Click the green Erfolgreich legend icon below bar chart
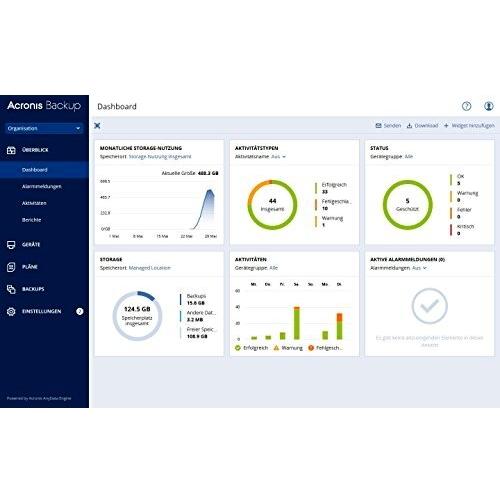This screenshot has width=500, height=500. [238, 348]
